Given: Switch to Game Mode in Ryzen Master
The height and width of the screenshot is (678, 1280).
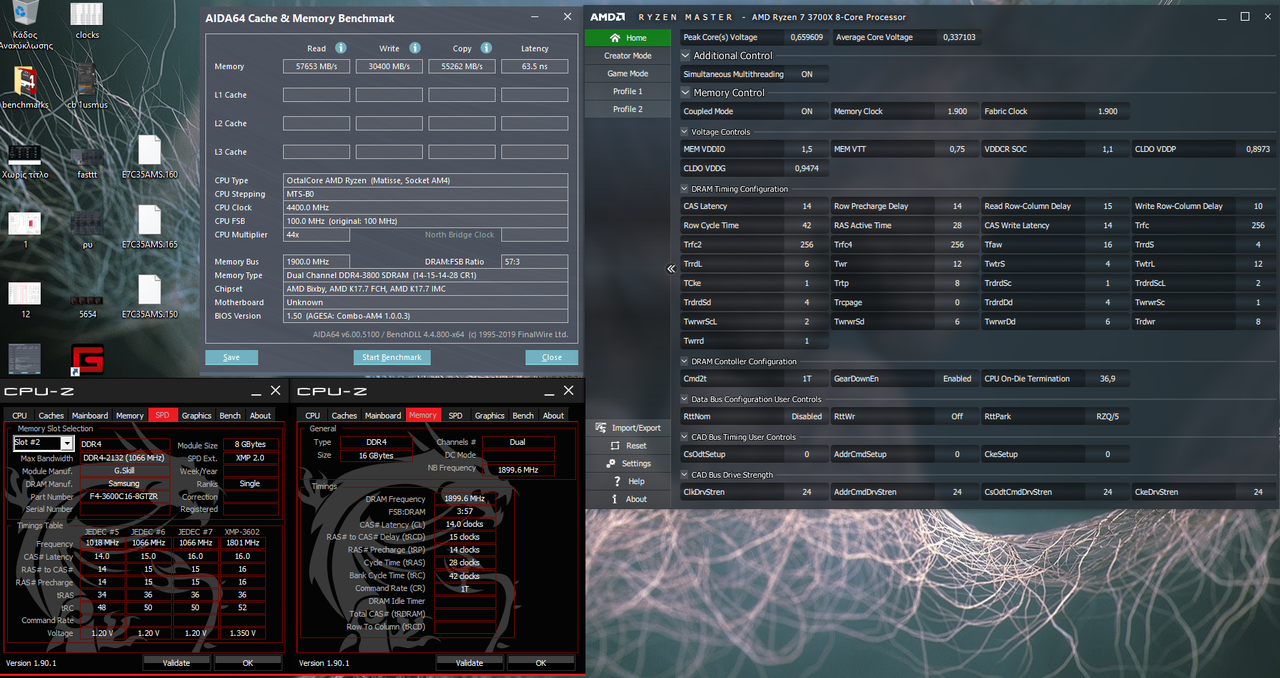Looking at the screenshot, I should (x=627, y=74).
